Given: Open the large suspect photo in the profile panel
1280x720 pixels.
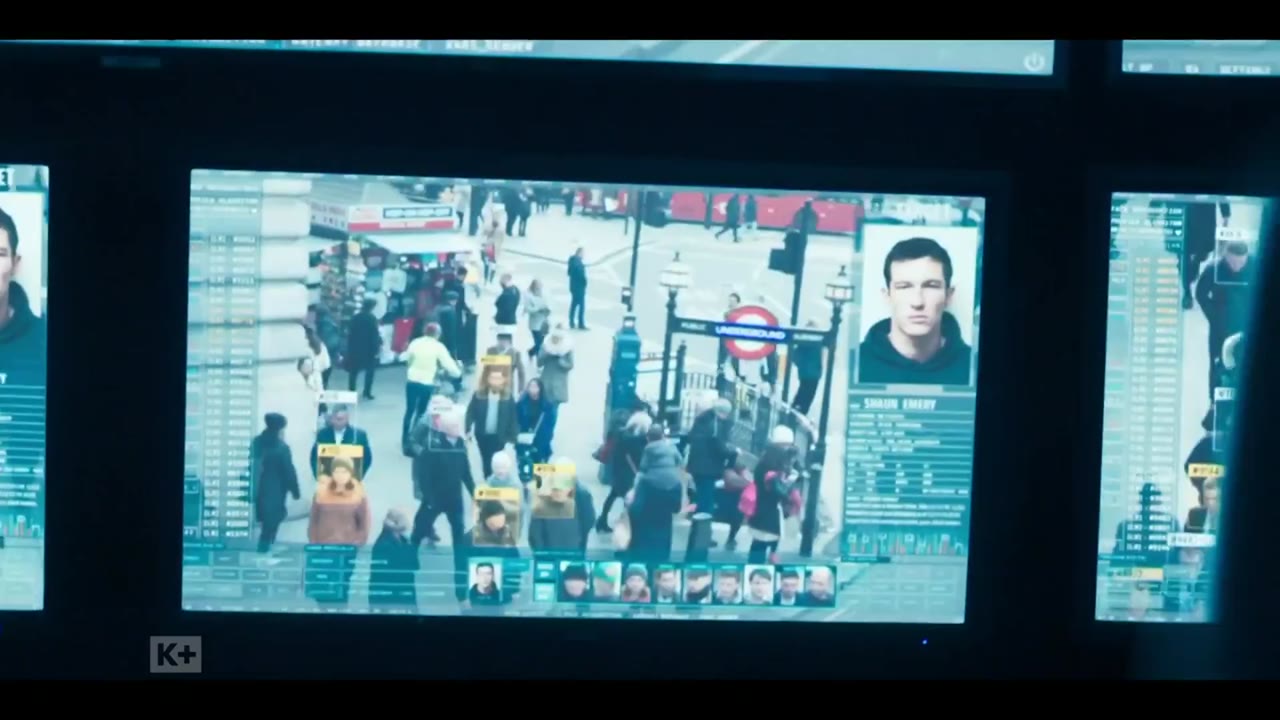Looking at the screenshot, I should pos(916,305).
